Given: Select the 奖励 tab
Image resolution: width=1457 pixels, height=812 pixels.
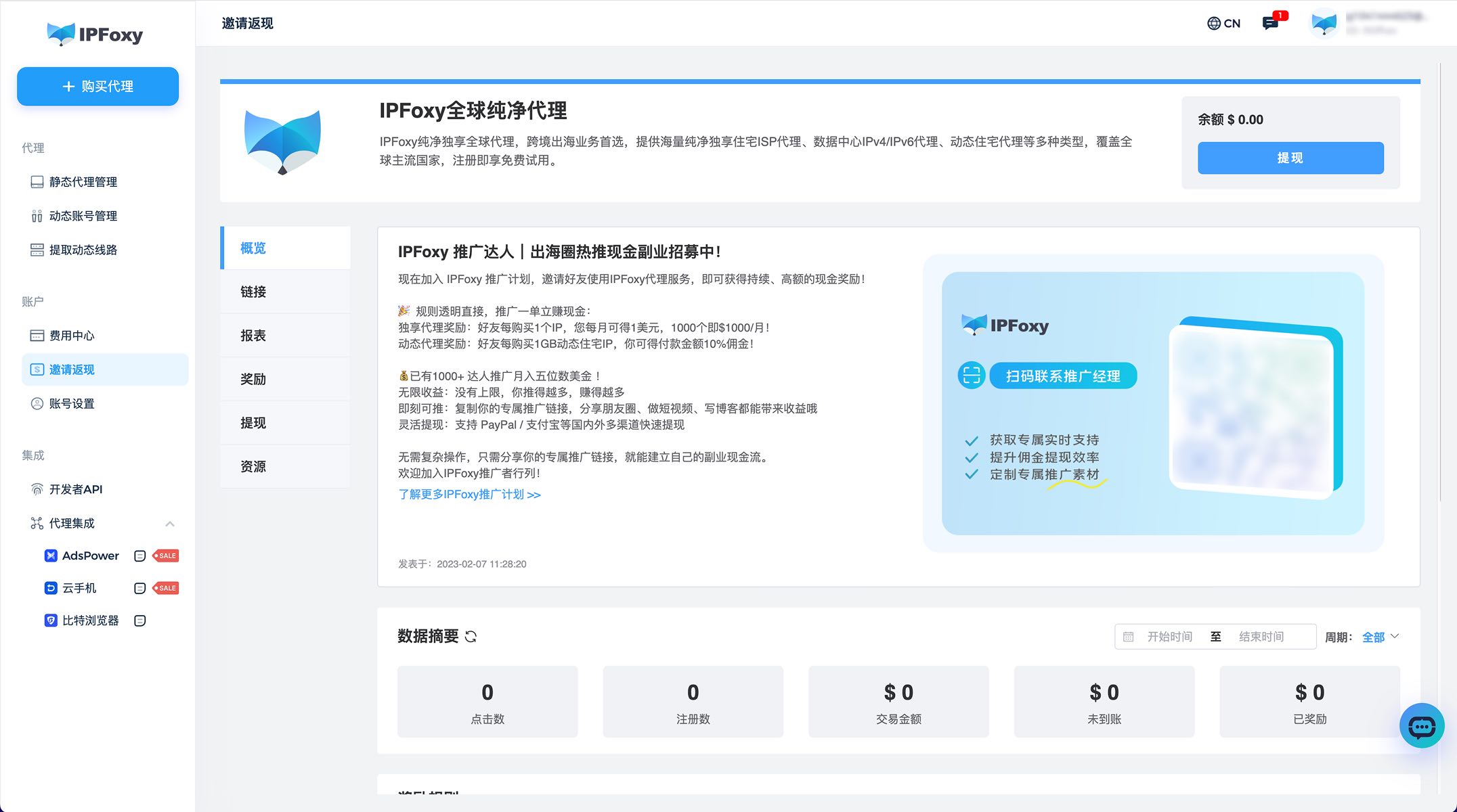Looking at the screenshot, I should pos(286,379).
